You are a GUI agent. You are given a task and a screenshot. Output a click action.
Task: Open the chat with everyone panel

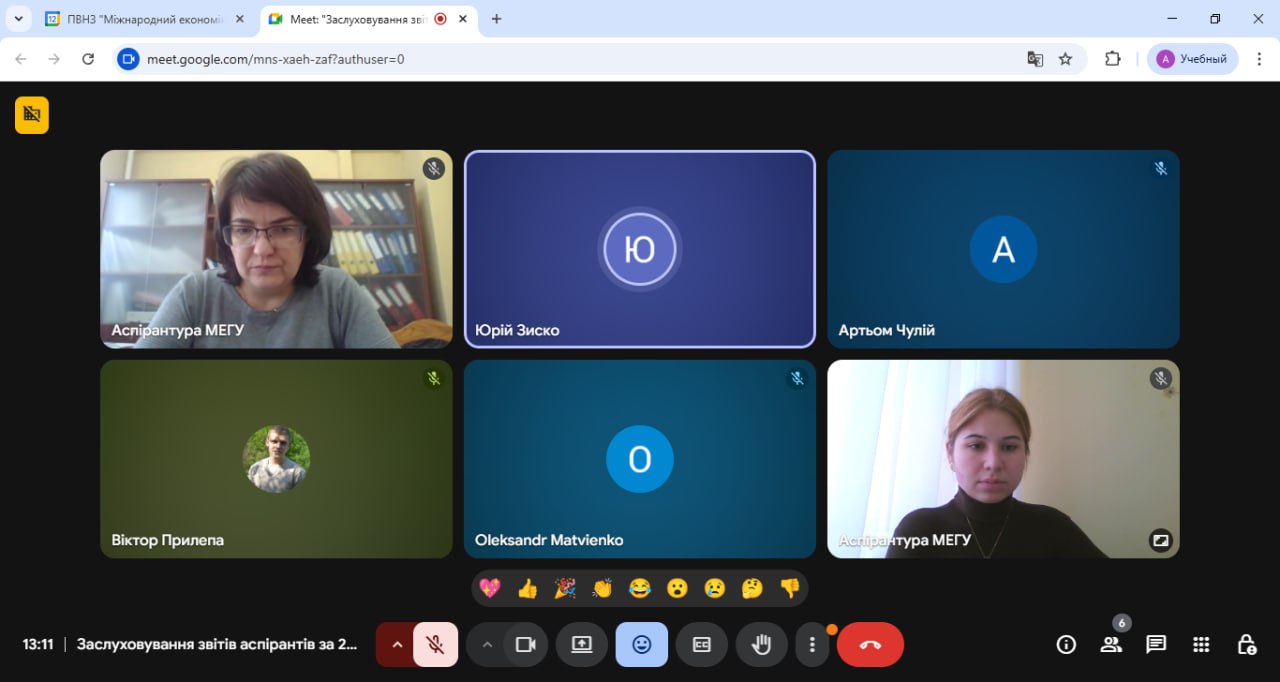[x=1156, y=644]
